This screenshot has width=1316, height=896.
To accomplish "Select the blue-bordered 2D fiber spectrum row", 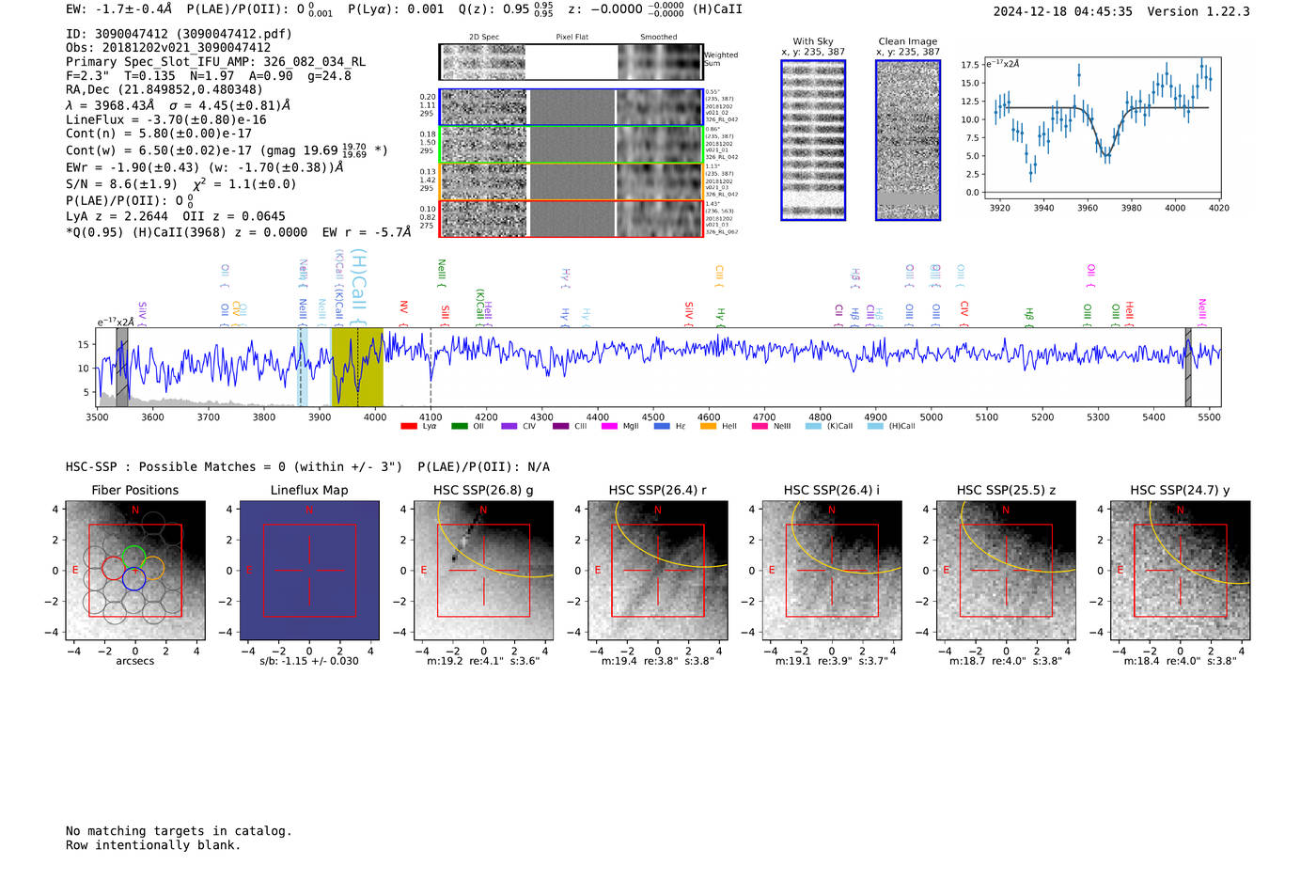I will [x=571, y=107].
